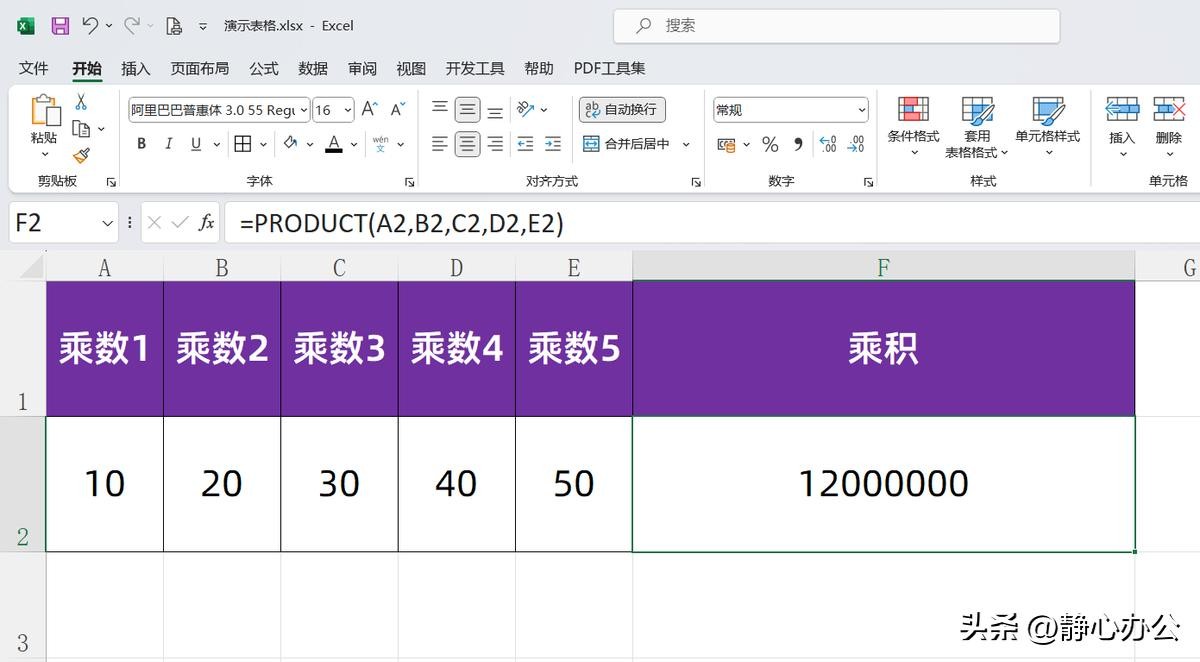
Task: Toggle Bold formatting
Action: (142, 144)
